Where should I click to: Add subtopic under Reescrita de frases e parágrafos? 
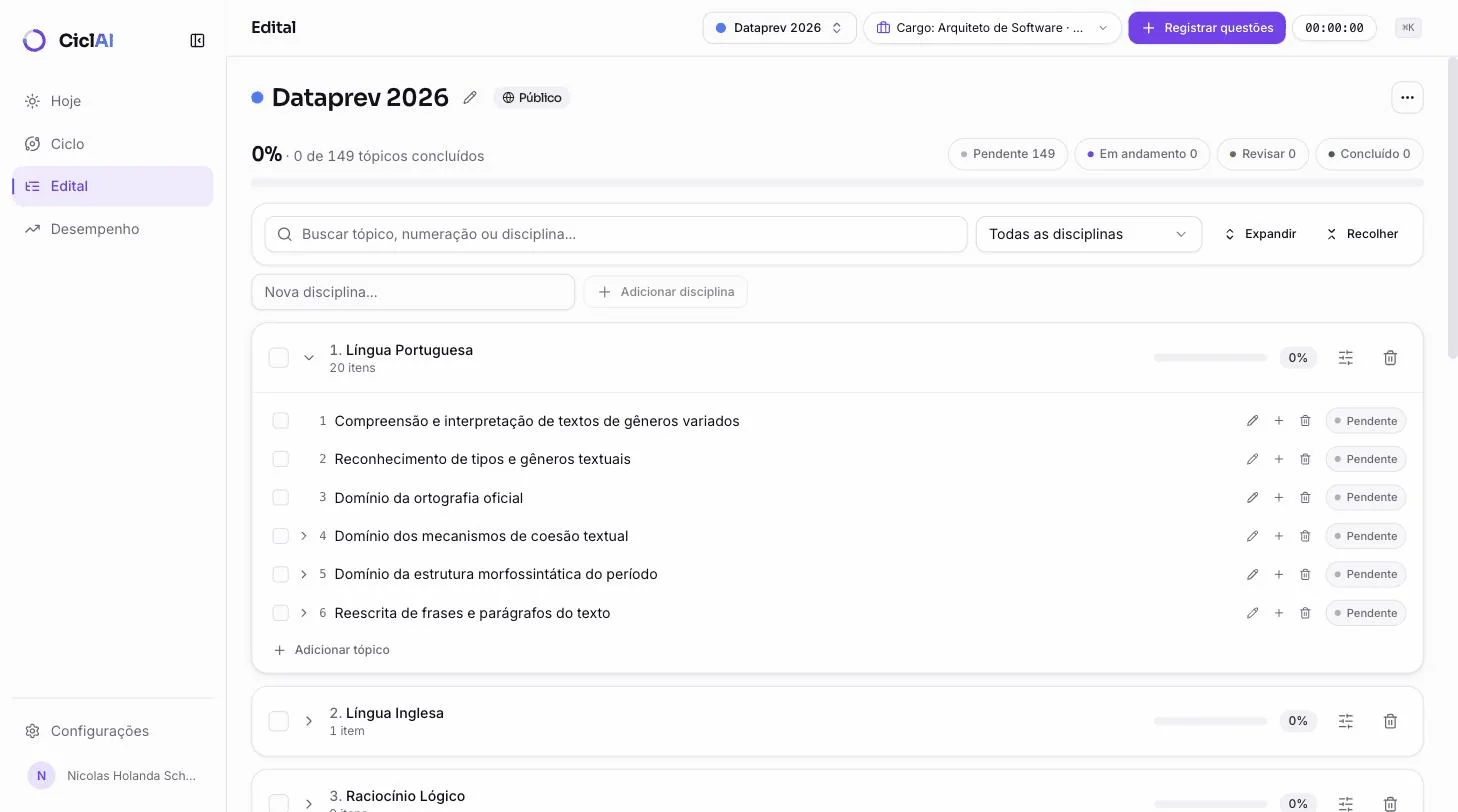pos(1278,613)
